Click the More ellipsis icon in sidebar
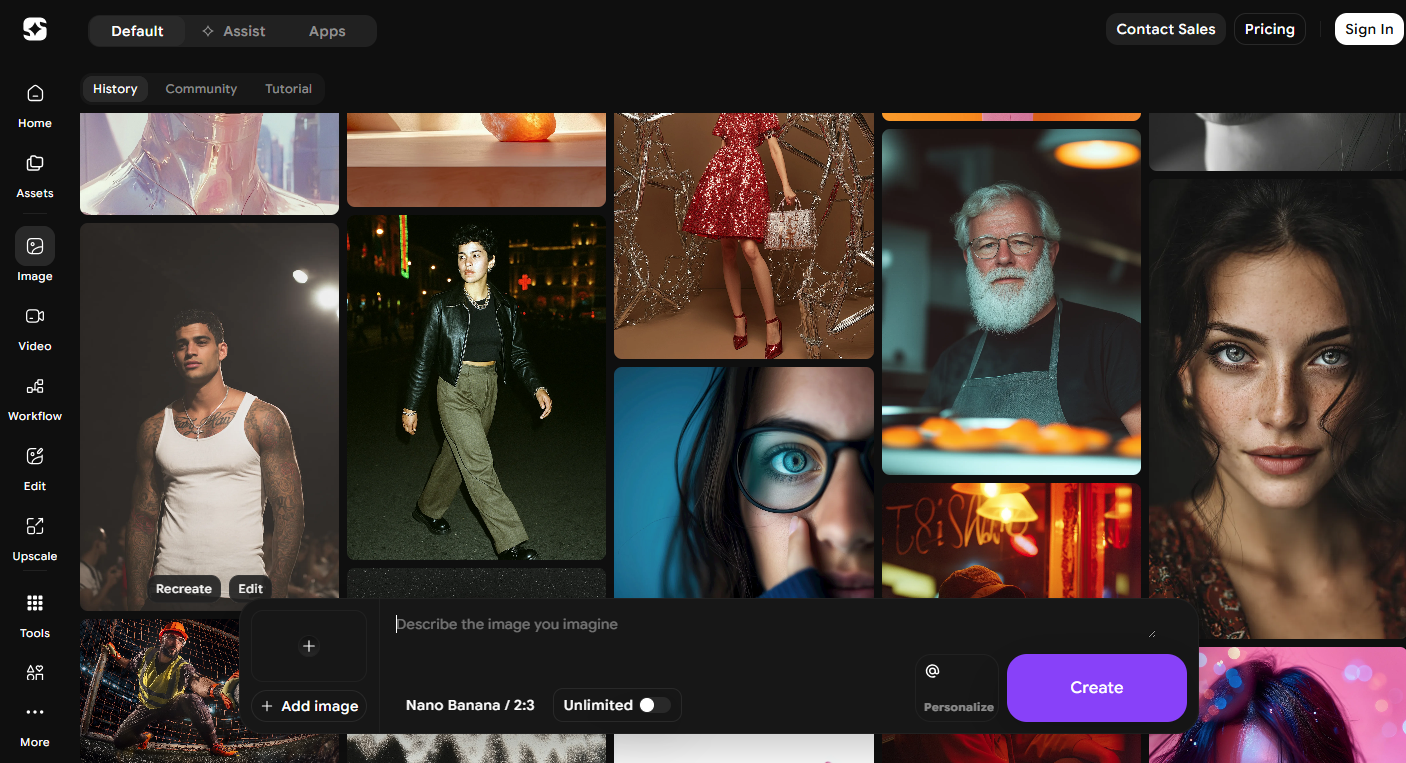The image size is (1406, 763). (x=35, y=713)
